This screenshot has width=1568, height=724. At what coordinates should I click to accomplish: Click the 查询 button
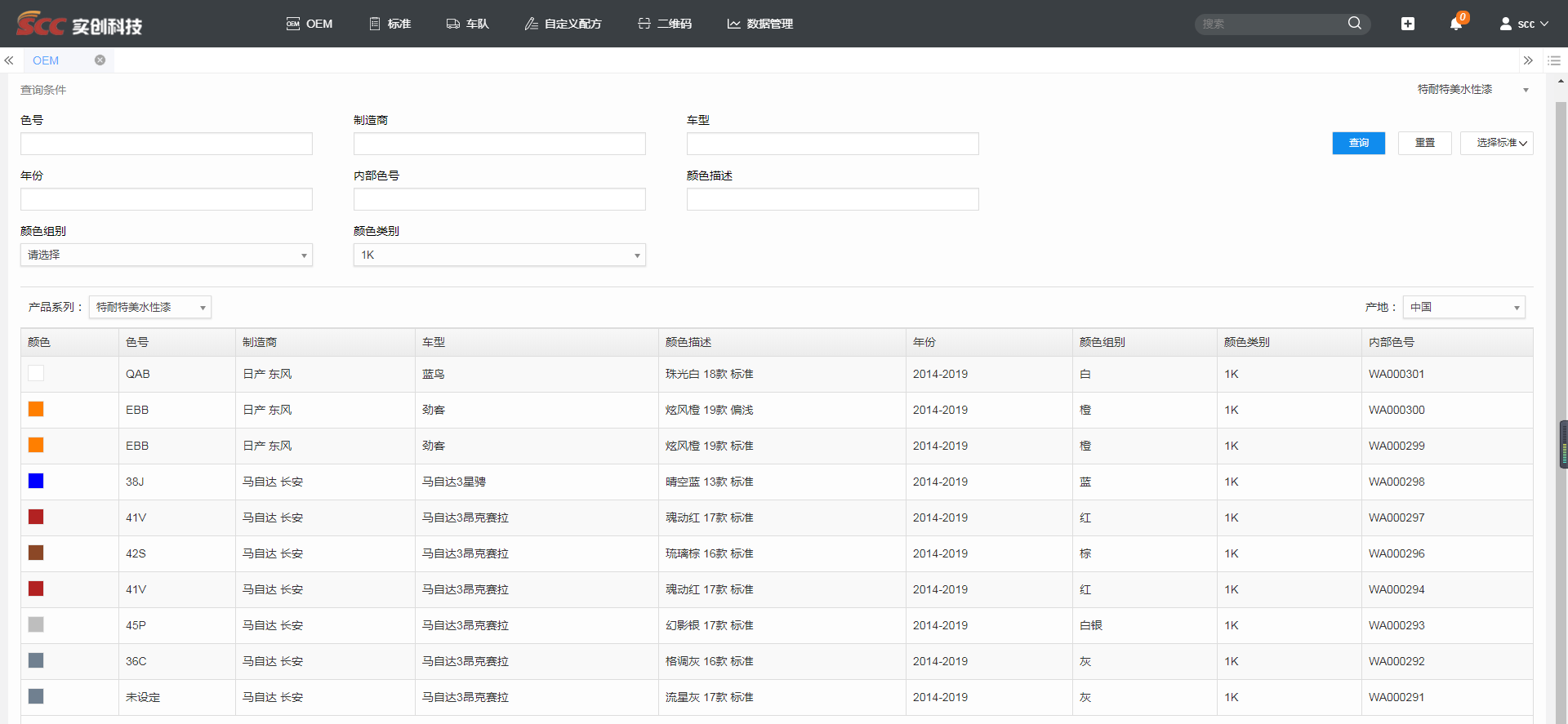1359,143
